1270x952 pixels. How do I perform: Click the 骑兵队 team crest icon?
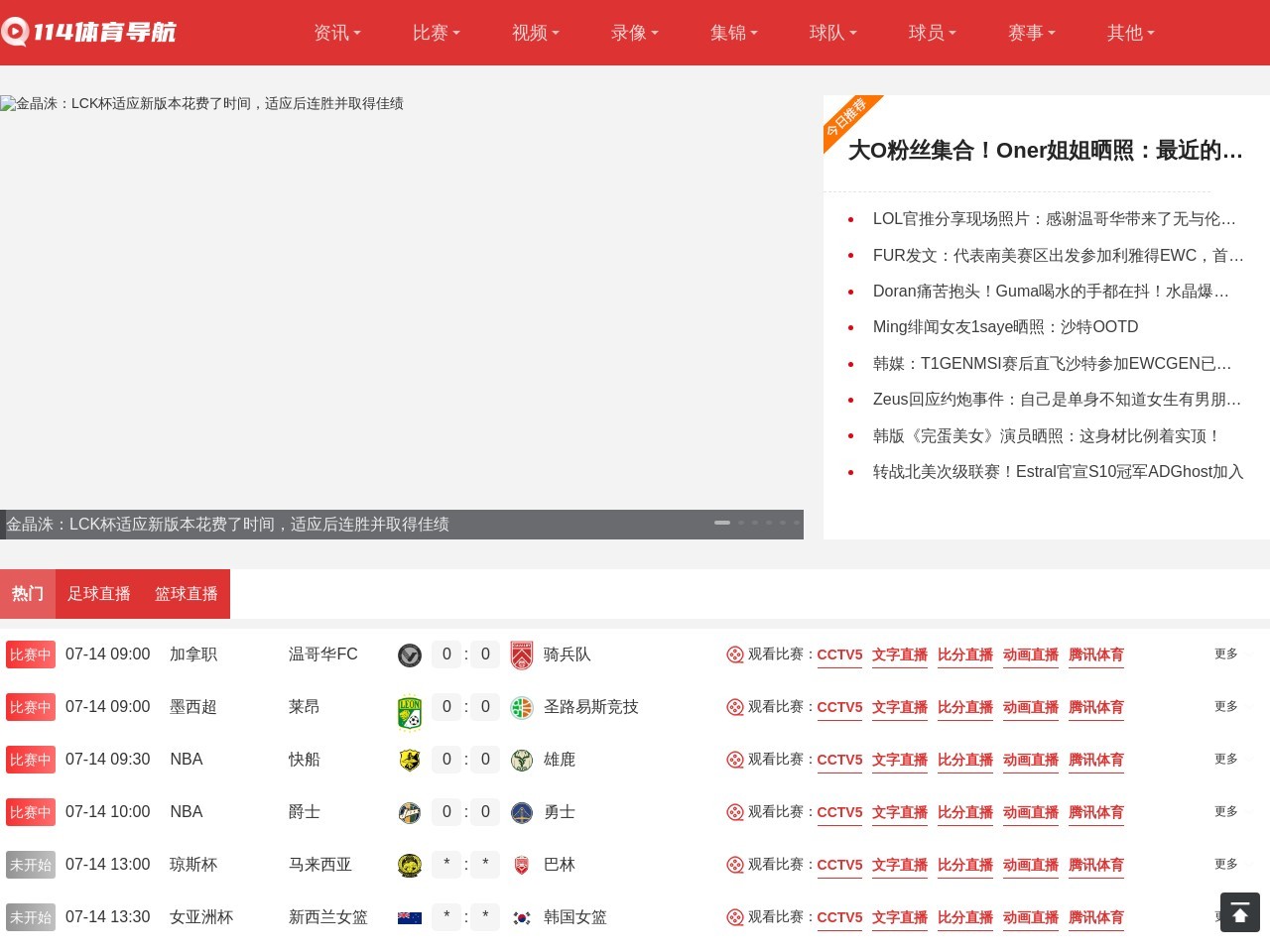[x=521, y=654]
